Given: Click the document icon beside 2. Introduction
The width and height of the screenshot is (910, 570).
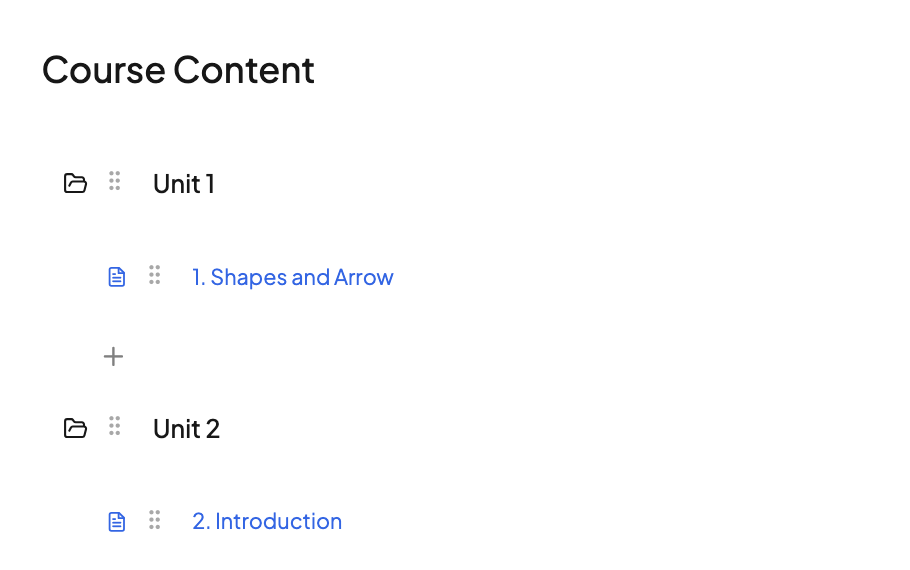Looking at the screenshot, I should 117,521.
